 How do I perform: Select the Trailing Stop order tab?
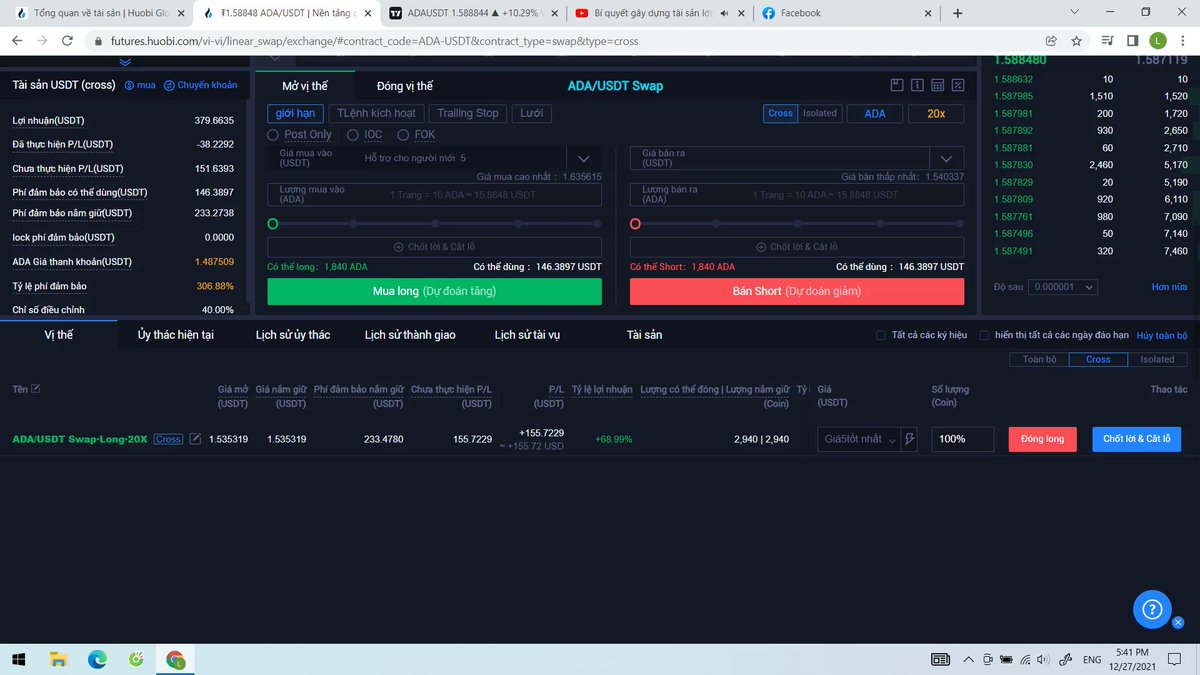tap(468, 113)
